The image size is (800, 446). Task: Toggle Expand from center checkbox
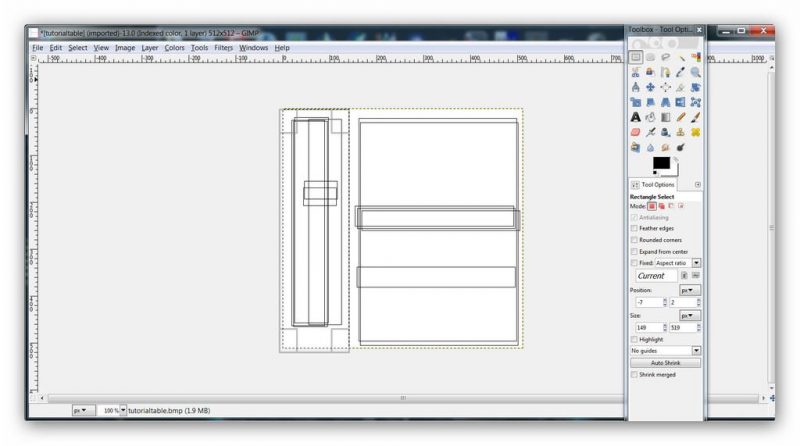[634, 252]
